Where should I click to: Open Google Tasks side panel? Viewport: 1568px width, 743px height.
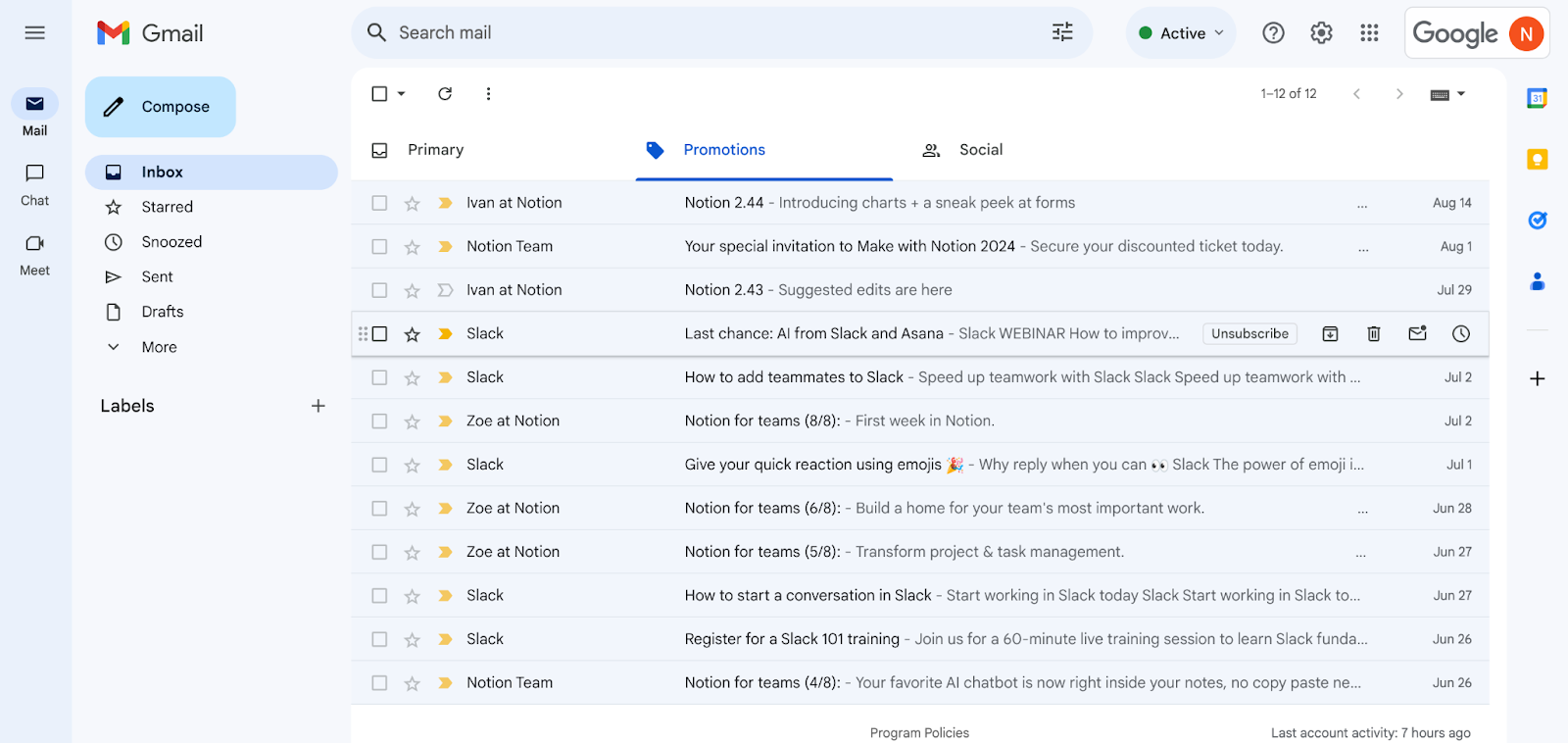tap(1537, 221)
